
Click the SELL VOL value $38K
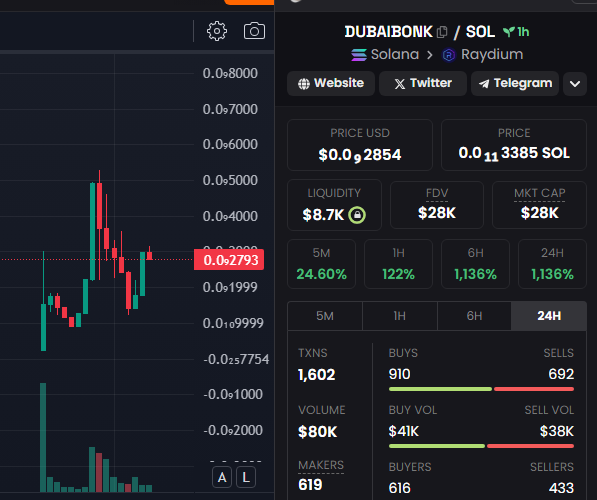click(x=557, y=431)
